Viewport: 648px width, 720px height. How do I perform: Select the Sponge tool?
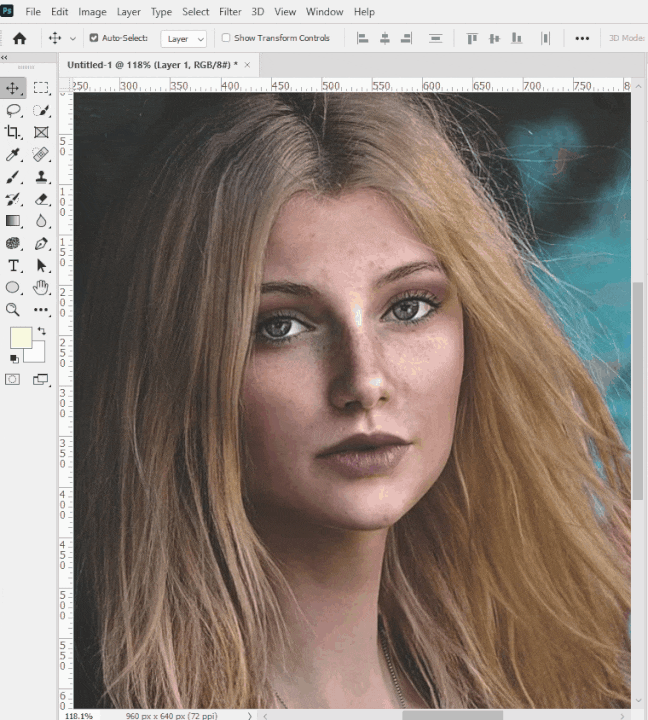coord(13,243)
